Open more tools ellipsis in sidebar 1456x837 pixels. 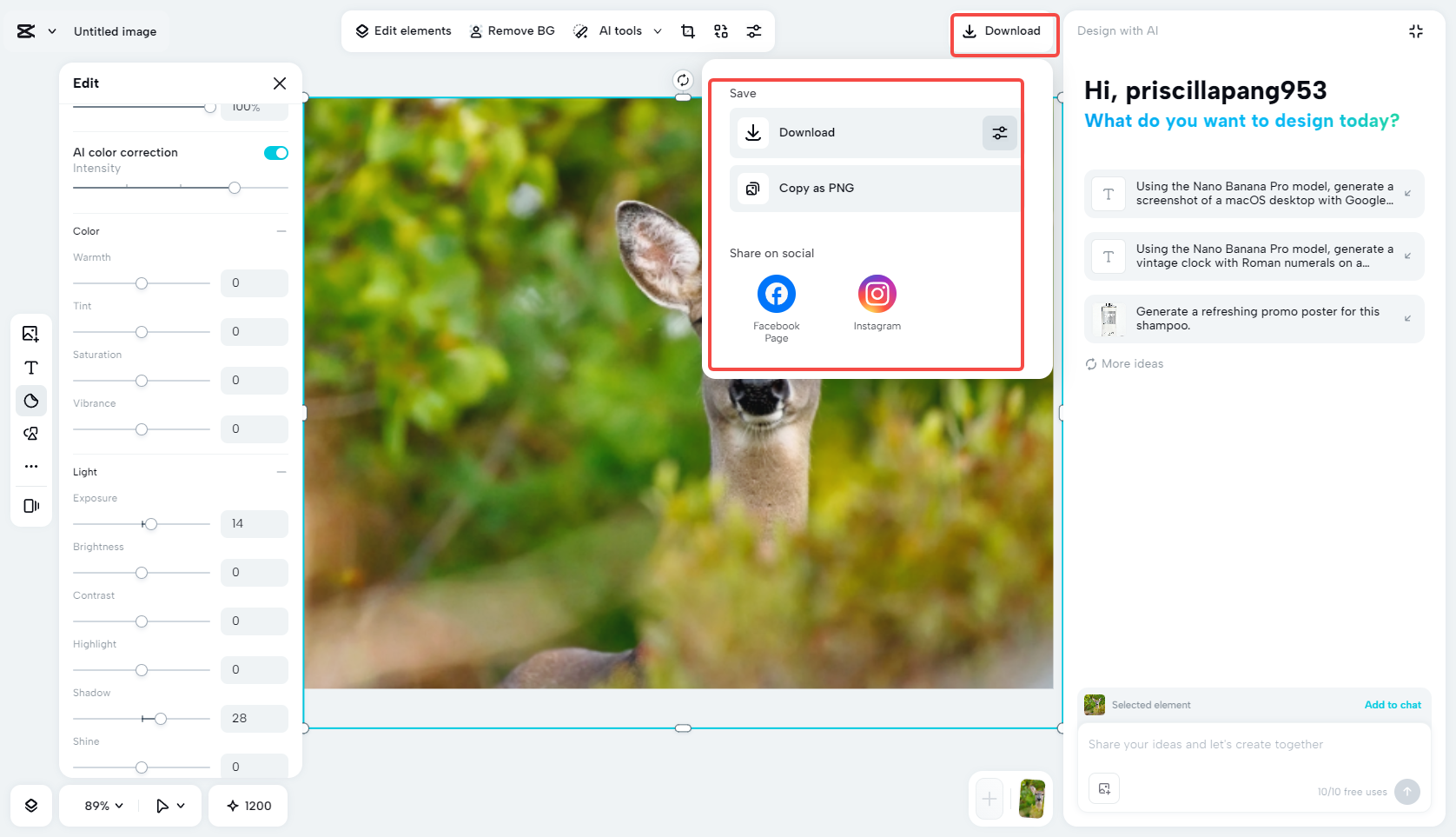tap(31, 467)
